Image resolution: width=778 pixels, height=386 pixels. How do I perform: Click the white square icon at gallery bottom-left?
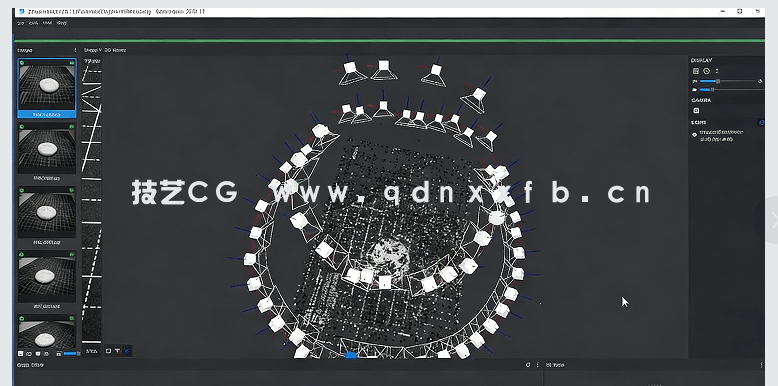pos(20,354)
